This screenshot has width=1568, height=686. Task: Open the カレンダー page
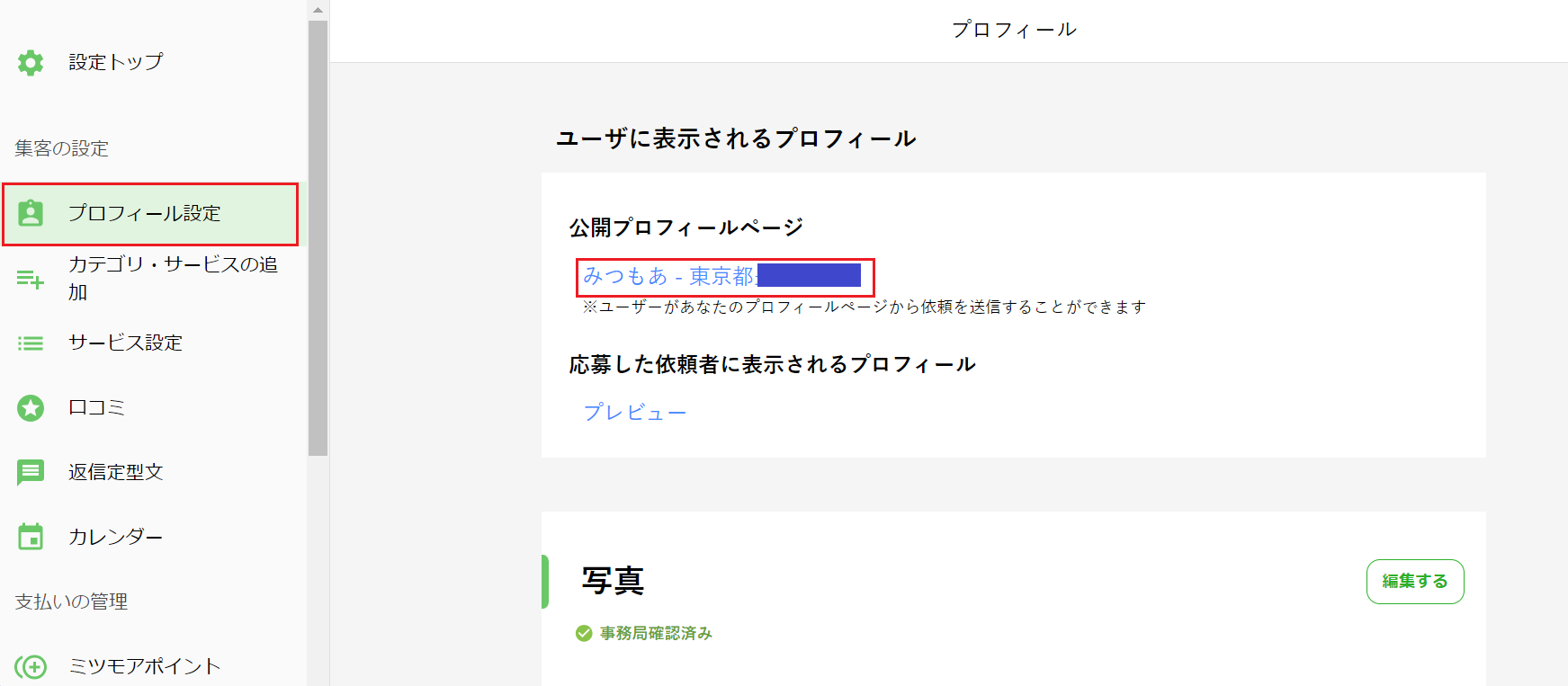116,537
